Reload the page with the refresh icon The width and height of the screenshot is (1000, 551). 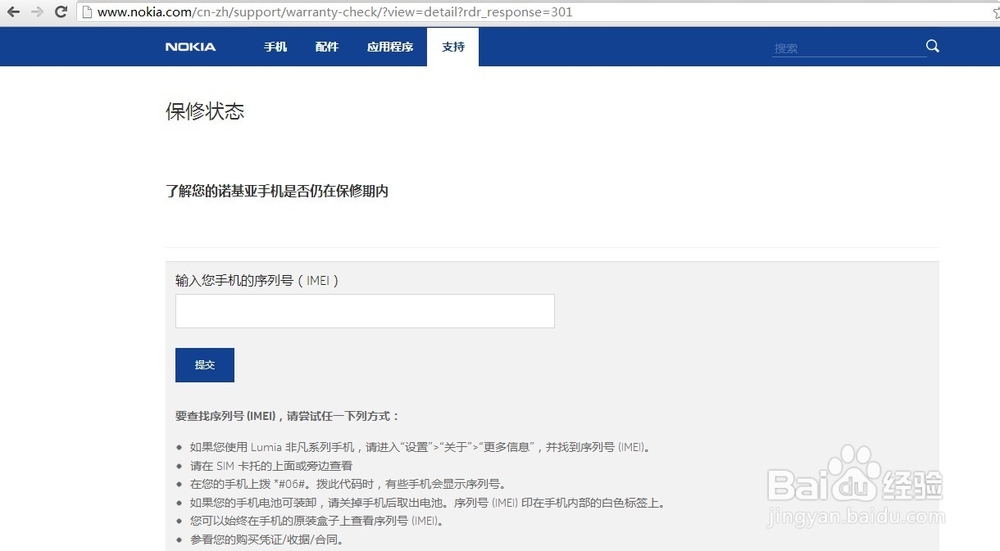pos(61,11)
